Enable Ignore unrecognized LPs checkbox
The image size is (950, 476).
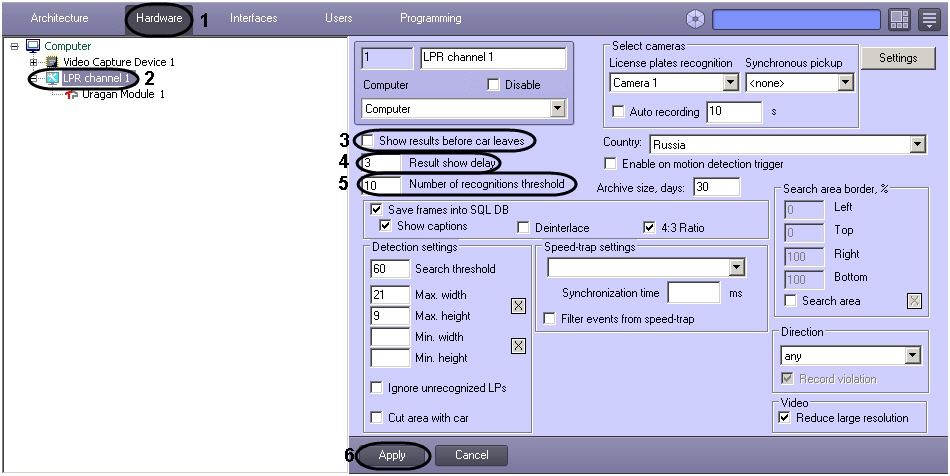point(376,388)
